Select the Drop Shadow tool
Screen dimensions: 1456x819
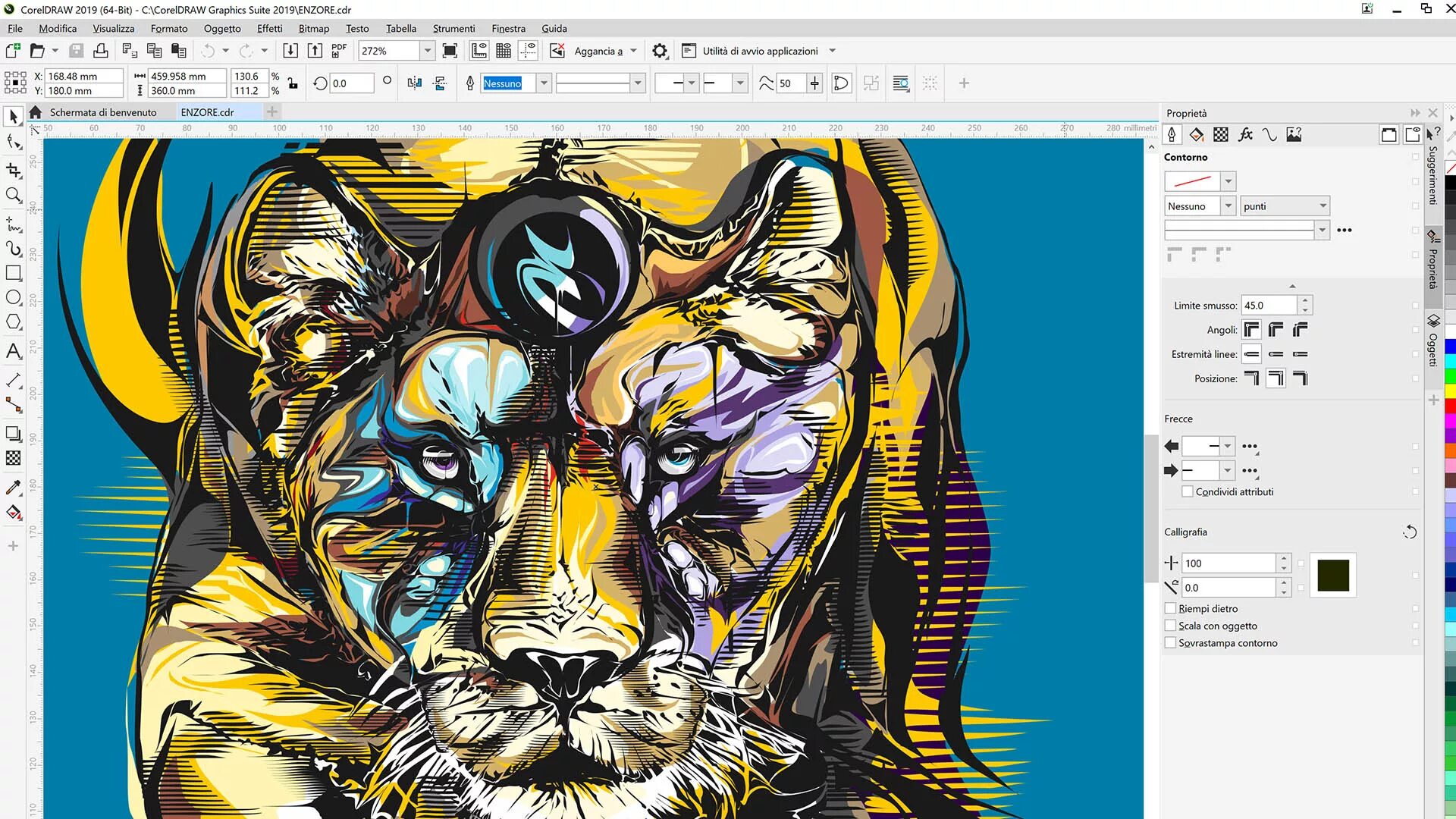point(13,434)
